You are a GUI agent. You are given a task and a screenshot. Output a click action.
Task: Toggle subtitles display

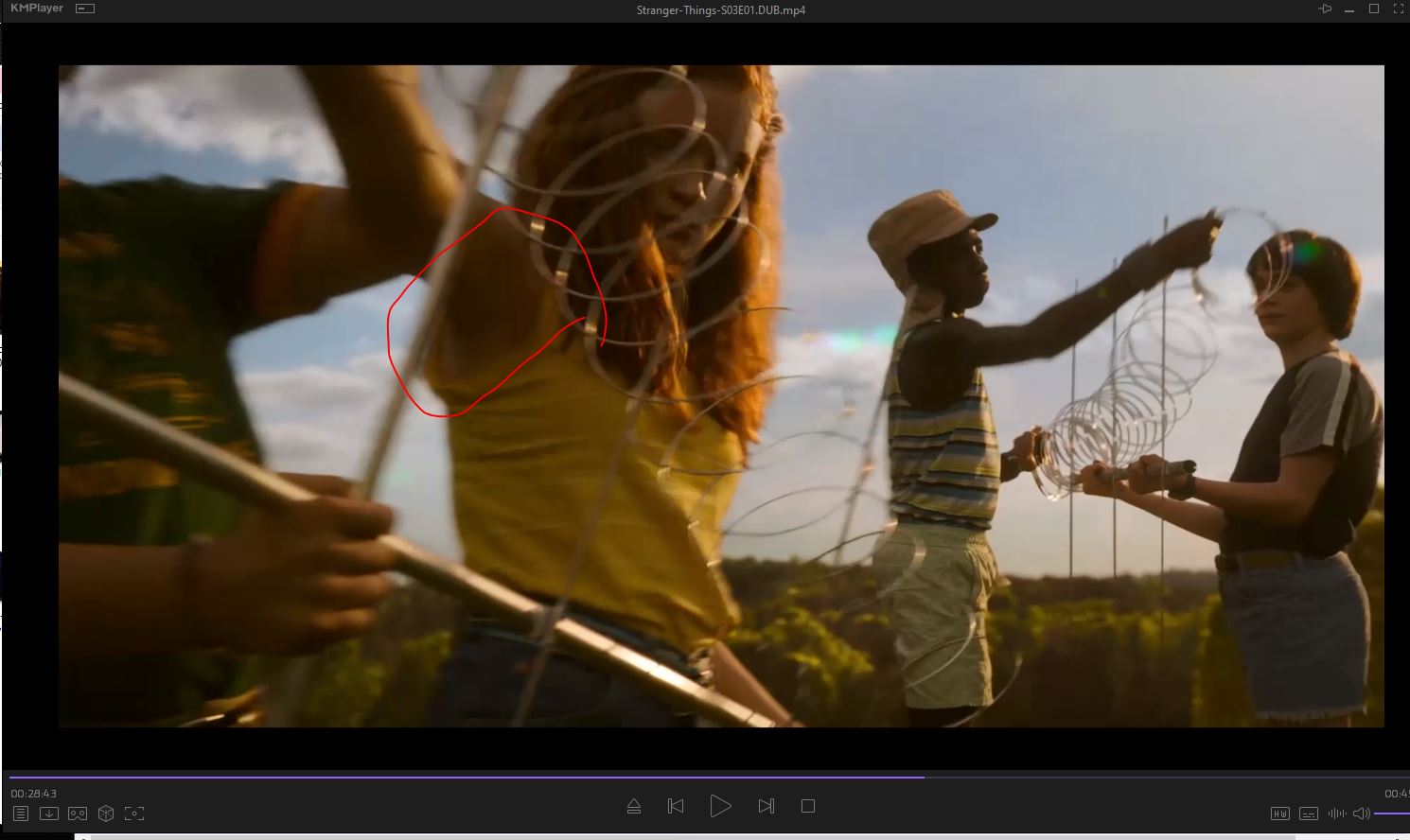1308,814
